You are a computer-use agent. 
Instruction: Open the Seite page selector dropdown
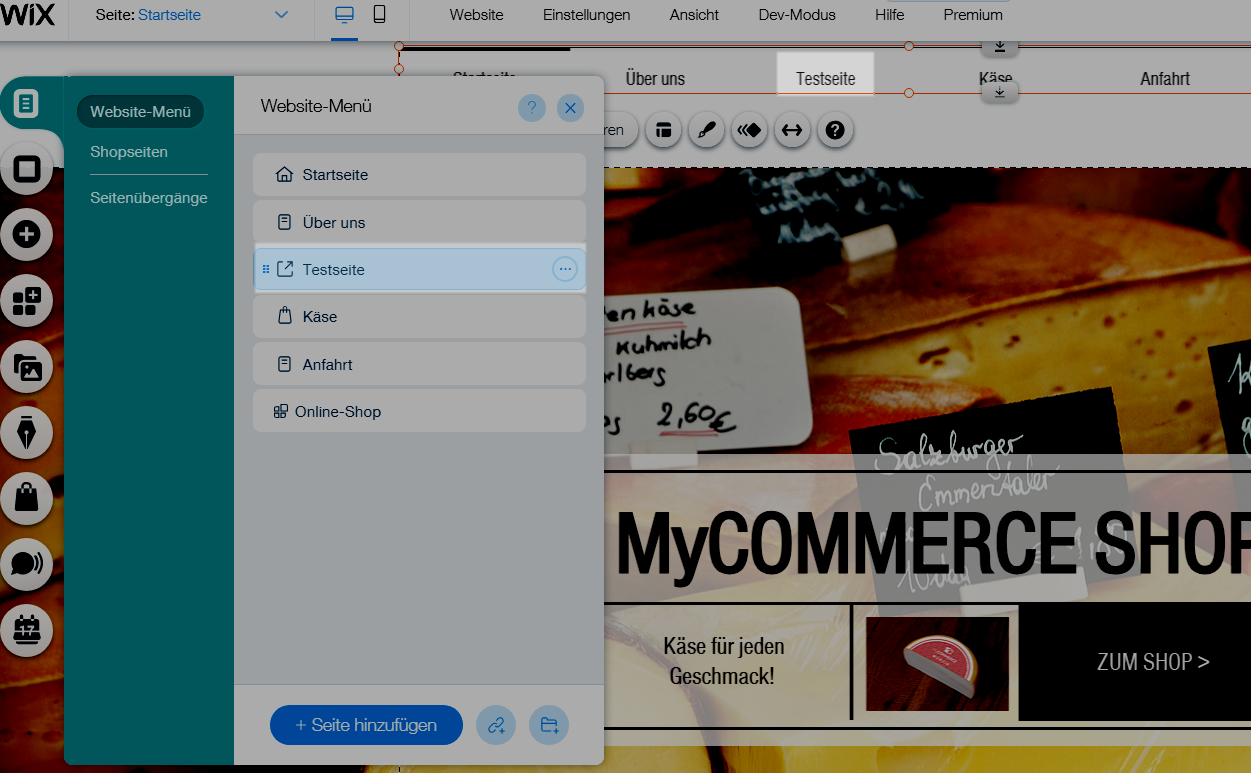tap(192, 15)
